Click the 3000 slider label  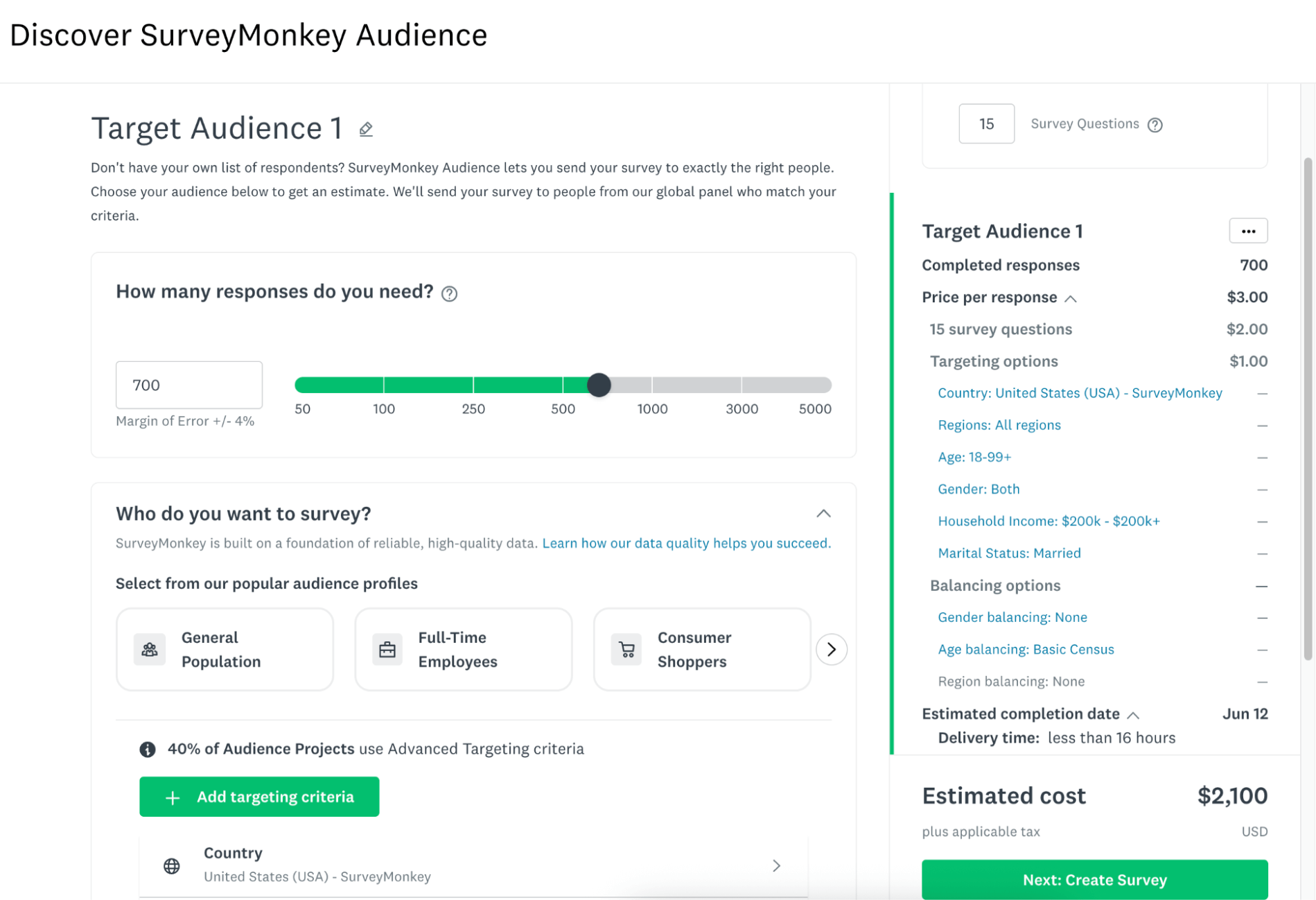coord(742,409)
